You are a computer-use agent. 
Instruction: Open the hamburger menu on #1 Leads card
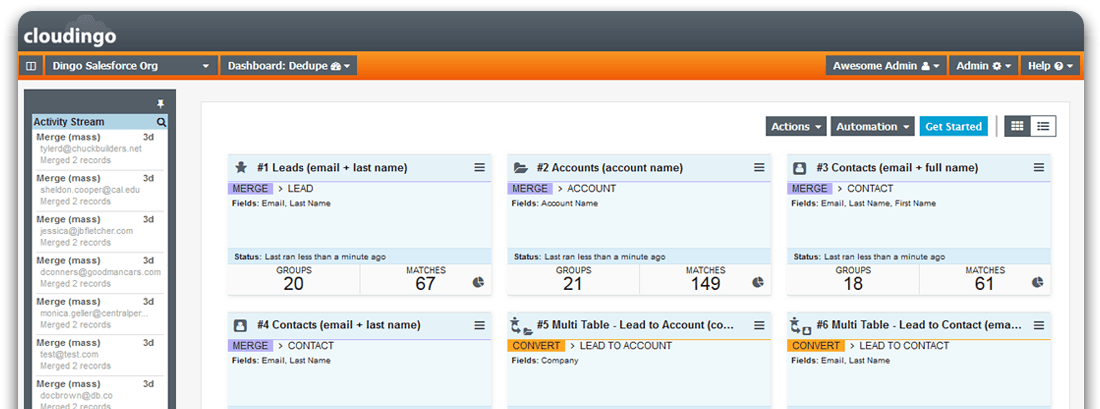coord(479,168)
